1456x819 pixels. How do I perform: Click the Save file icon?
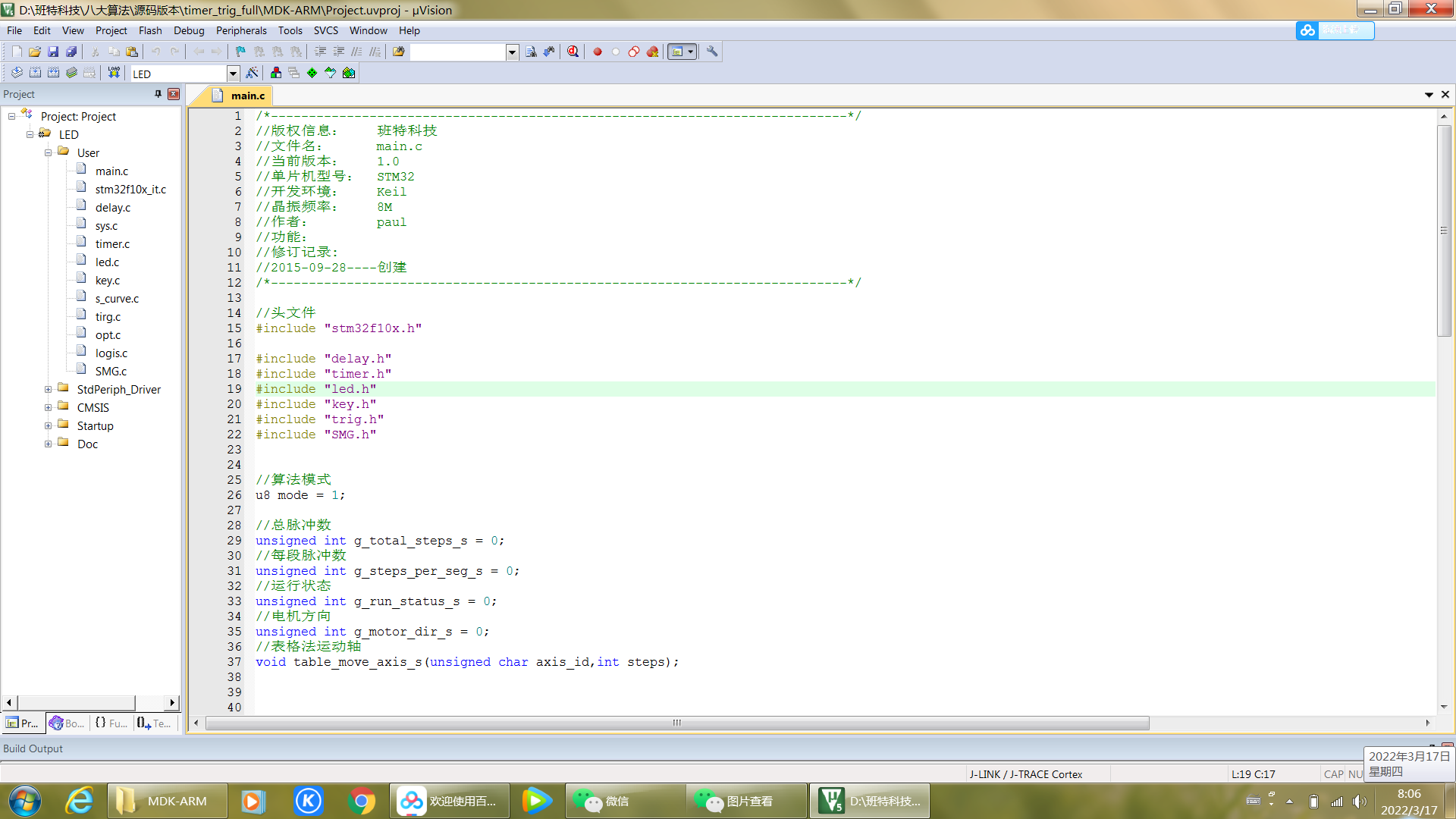[53, 52]
